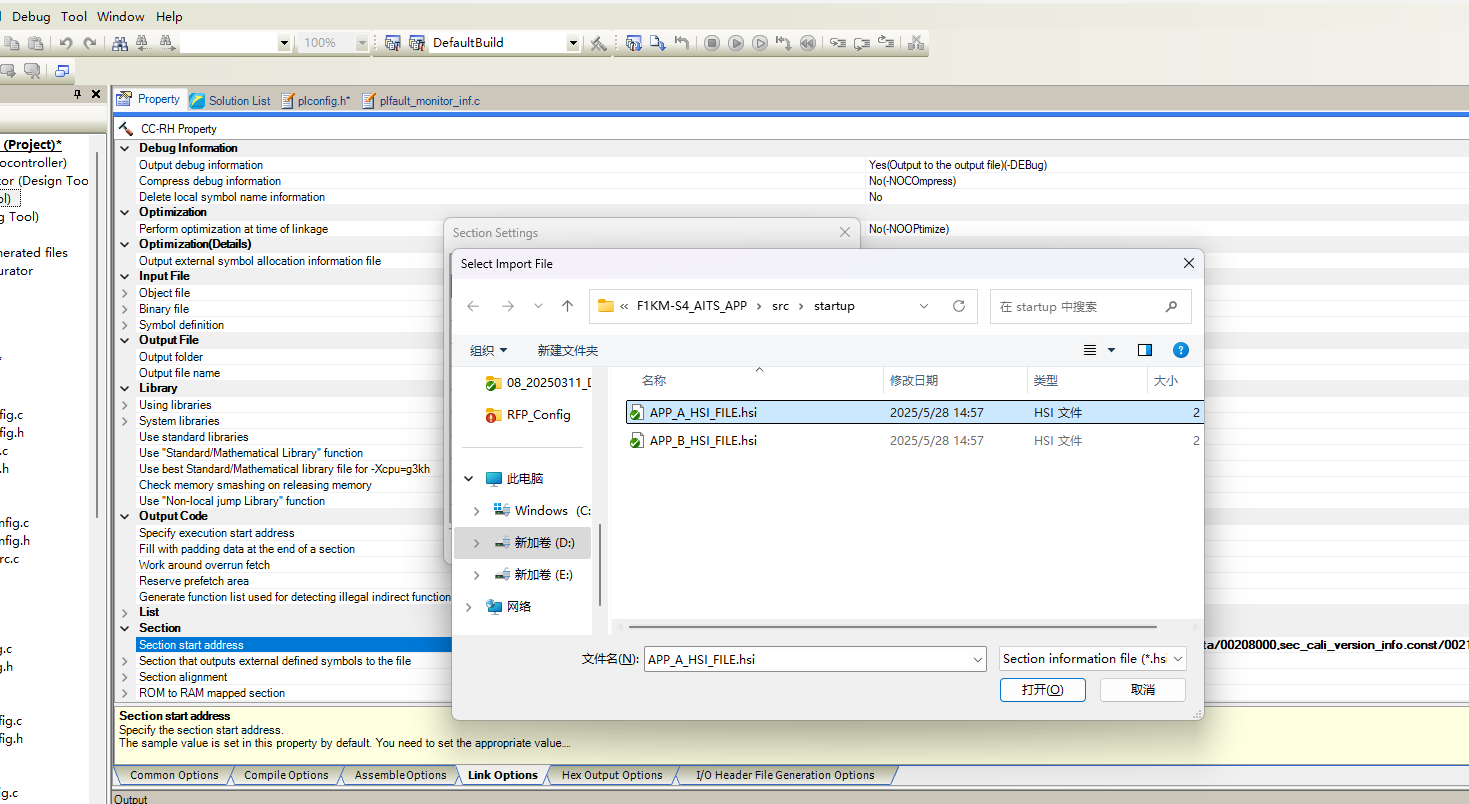Viewport: 1469px width, 804px height.
Task: Click the Paste clipboard icon
Action: pyautogui.click(x=36, y=43)
